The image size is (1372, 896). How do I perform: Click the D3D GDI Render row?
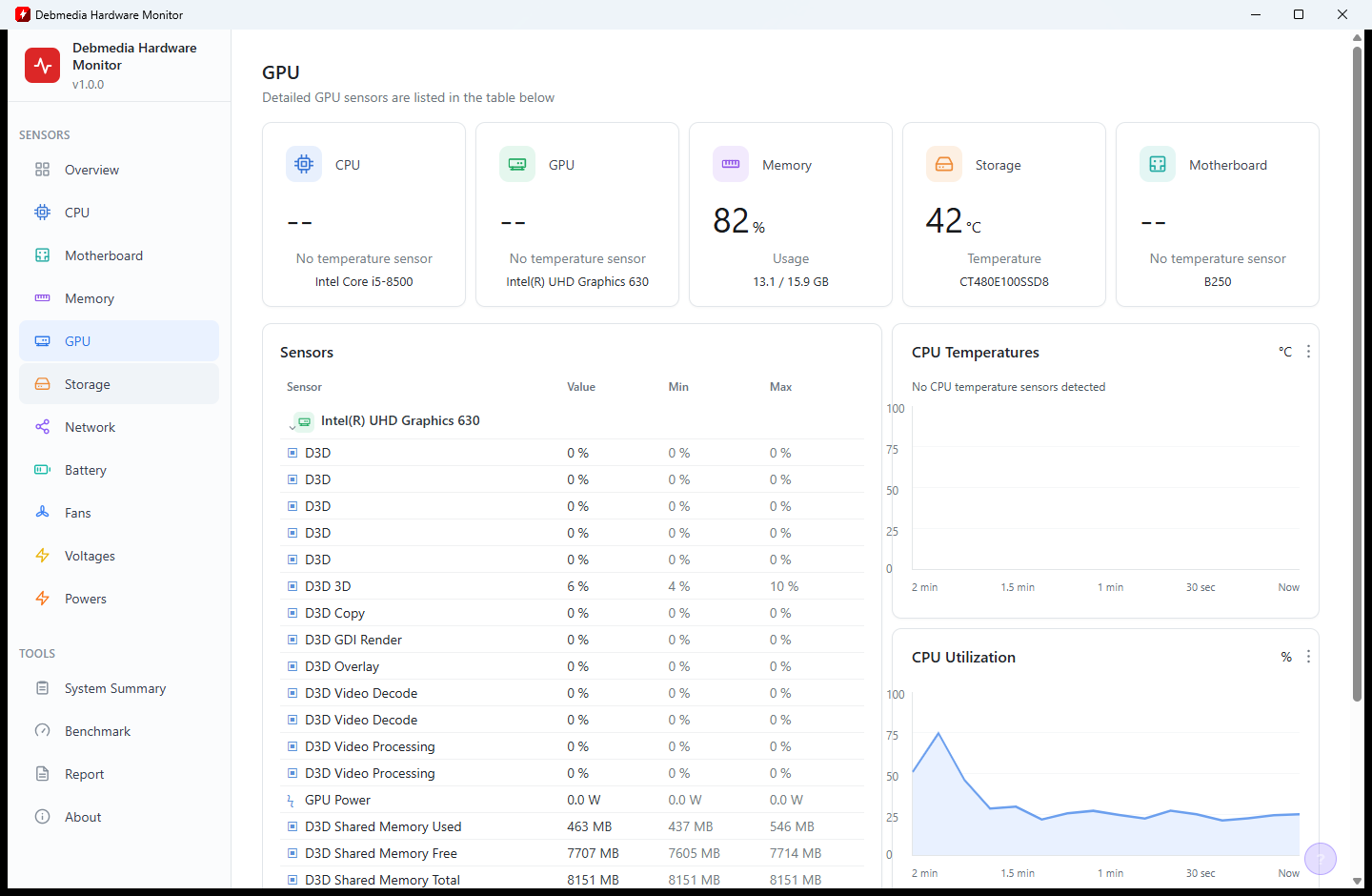[572, 640]
